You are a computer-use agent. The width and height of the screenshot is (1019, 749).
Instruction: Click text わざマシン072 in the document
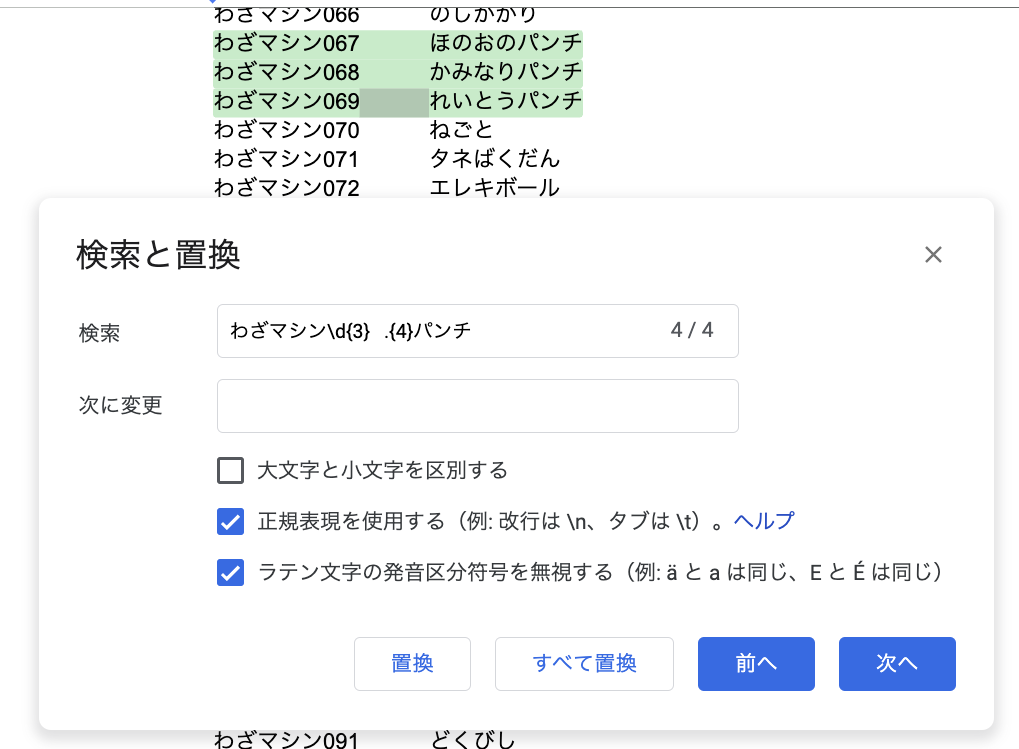[x=287, y=188]
